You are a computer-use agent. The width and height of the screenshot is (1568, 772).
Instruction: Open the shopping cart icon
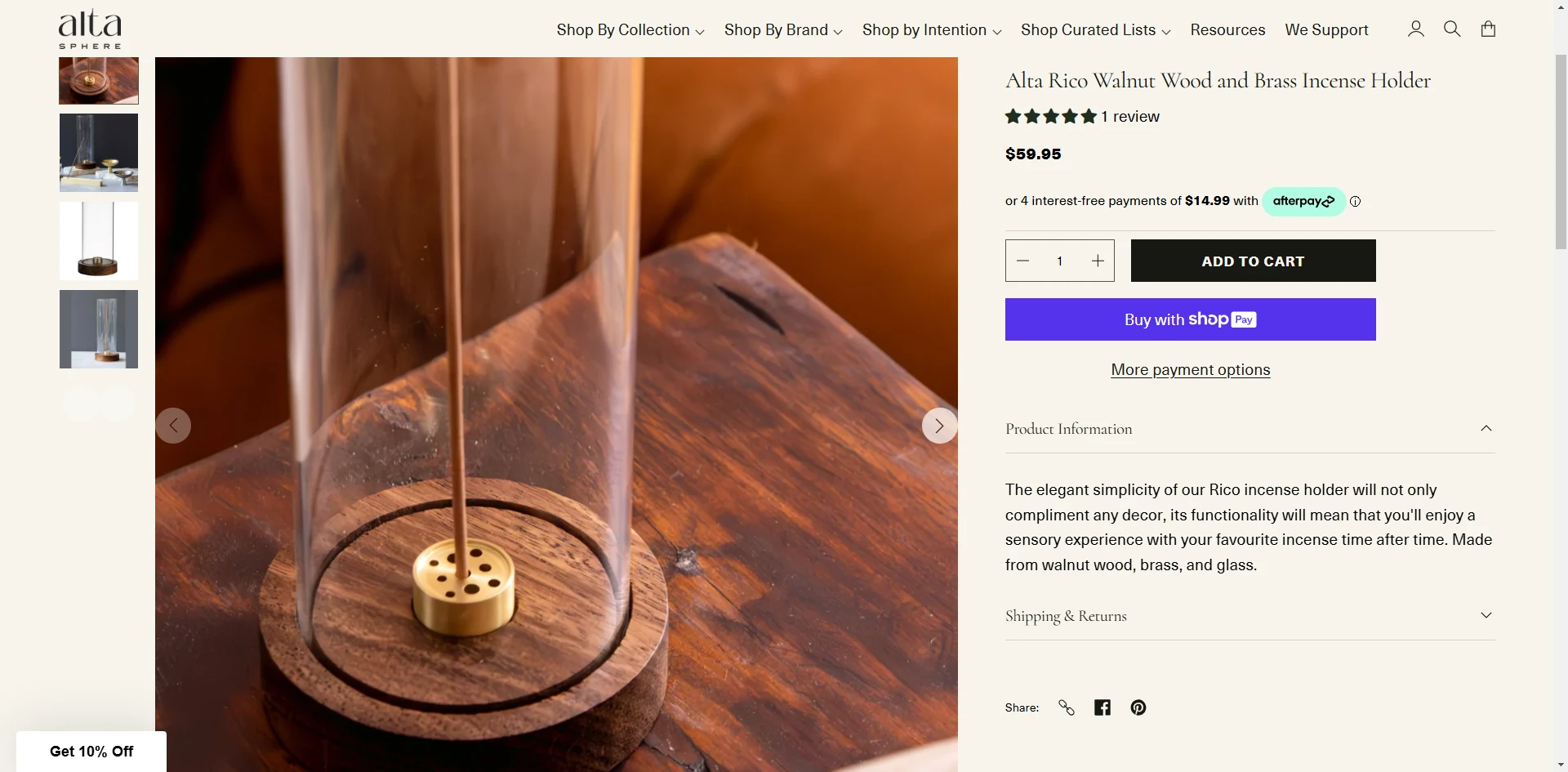pyautogui.click(x=1488, y=29)
